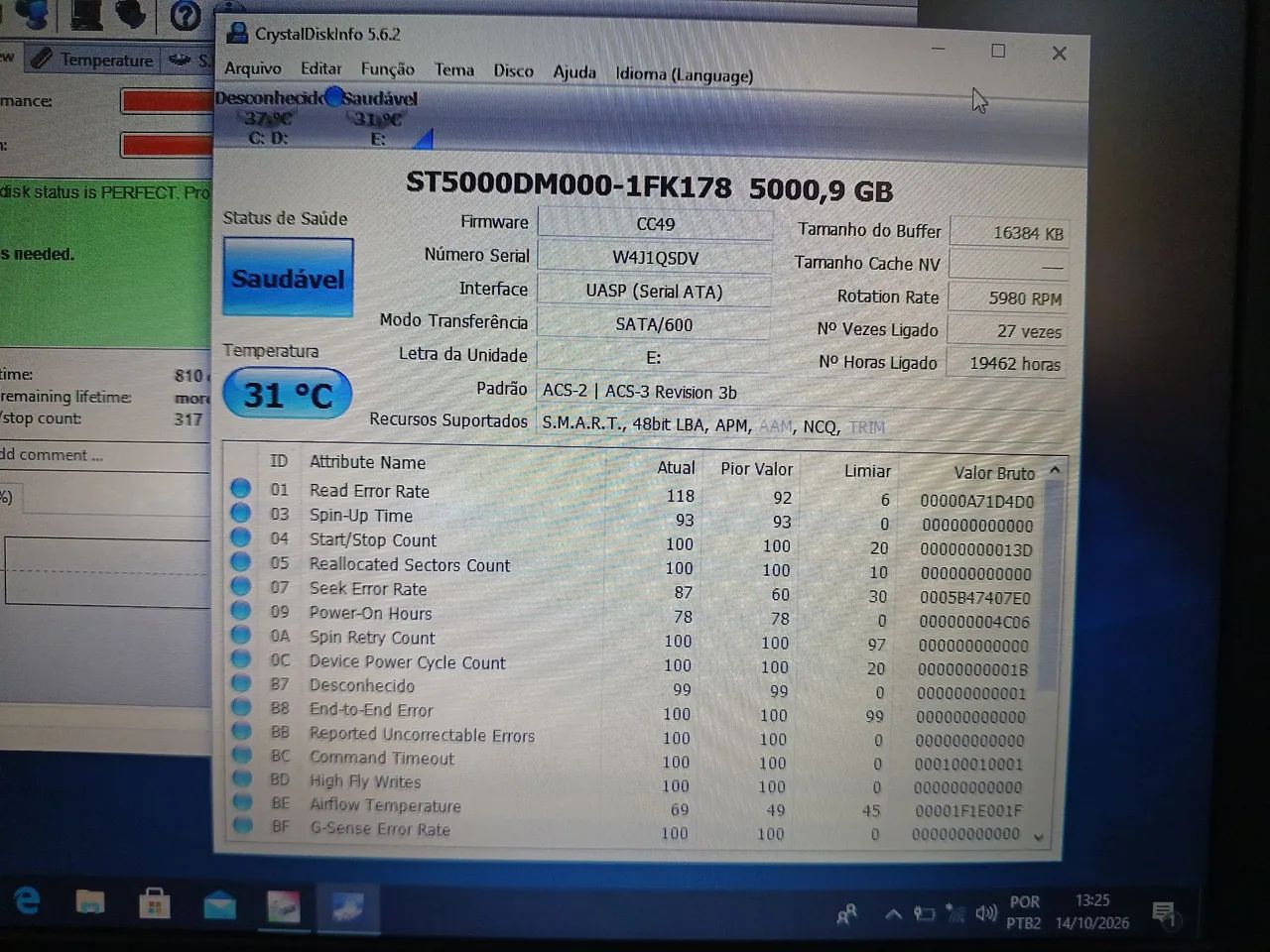Open Microsoft Store from the taskbar

(x=154, y=903)
